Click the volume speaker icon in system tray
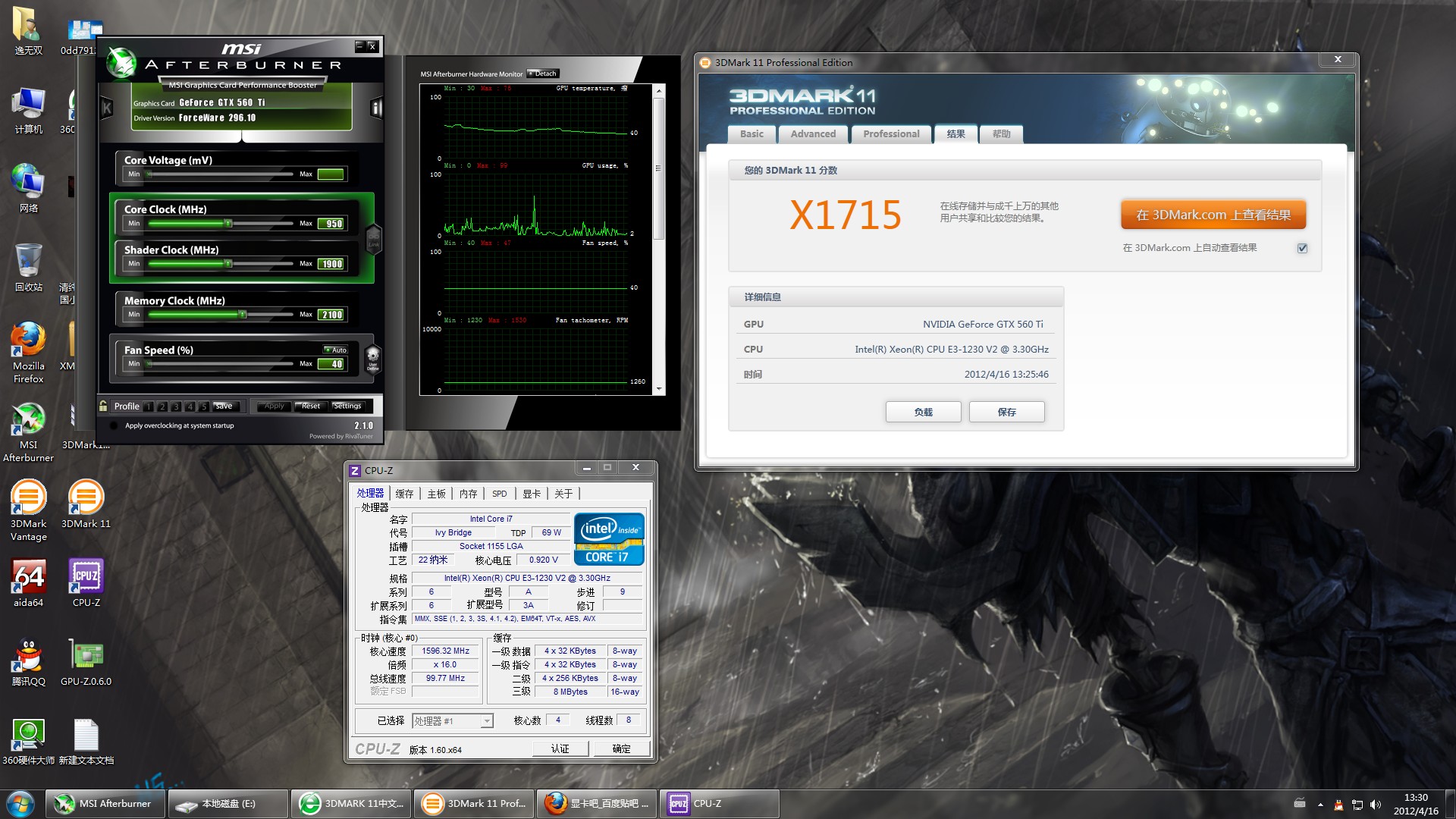 click(1376, 804)
